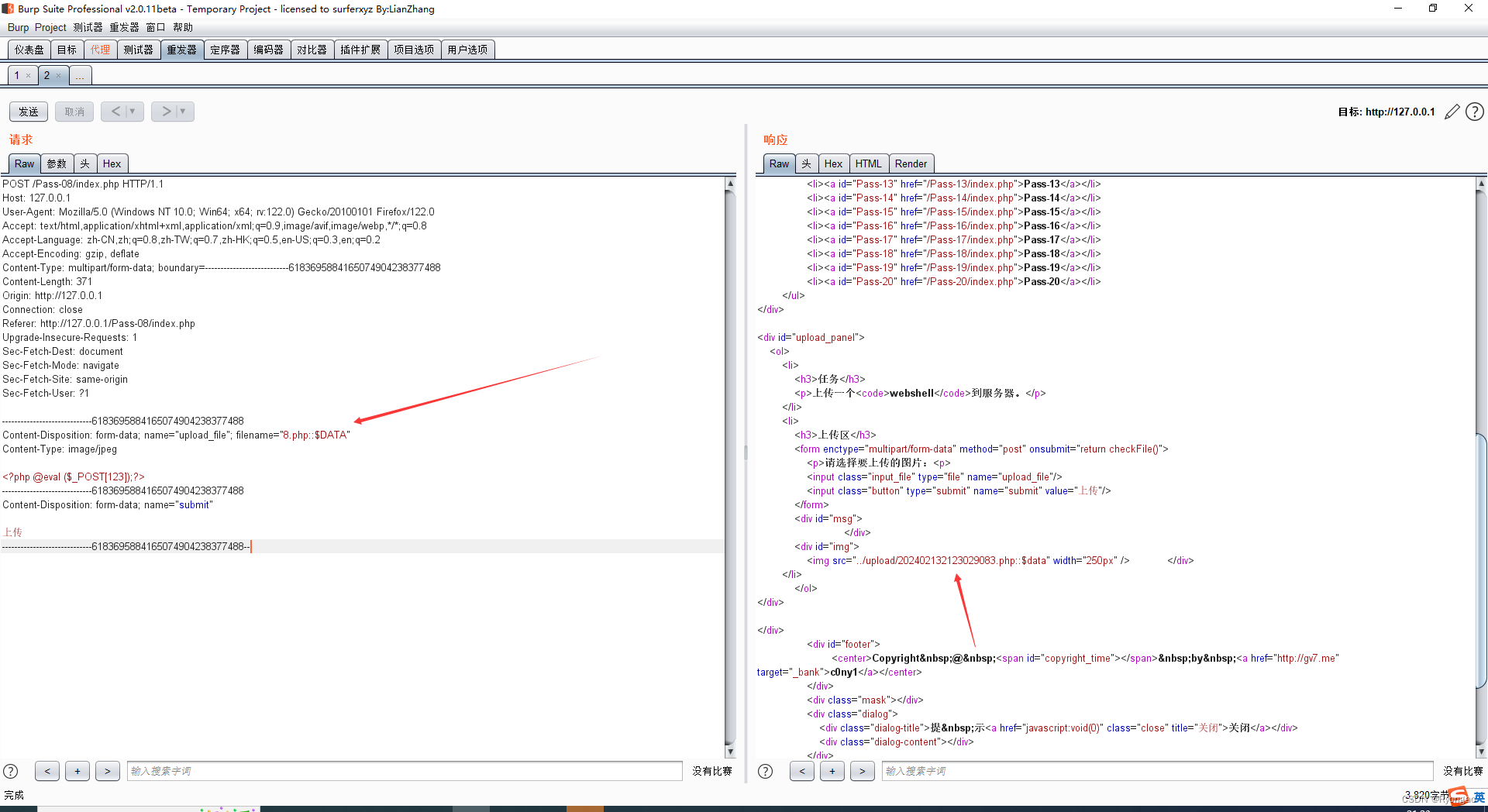Screen dimensions: 1488x812
Task: Go to next request match
Action: click(x=108, y=771)
